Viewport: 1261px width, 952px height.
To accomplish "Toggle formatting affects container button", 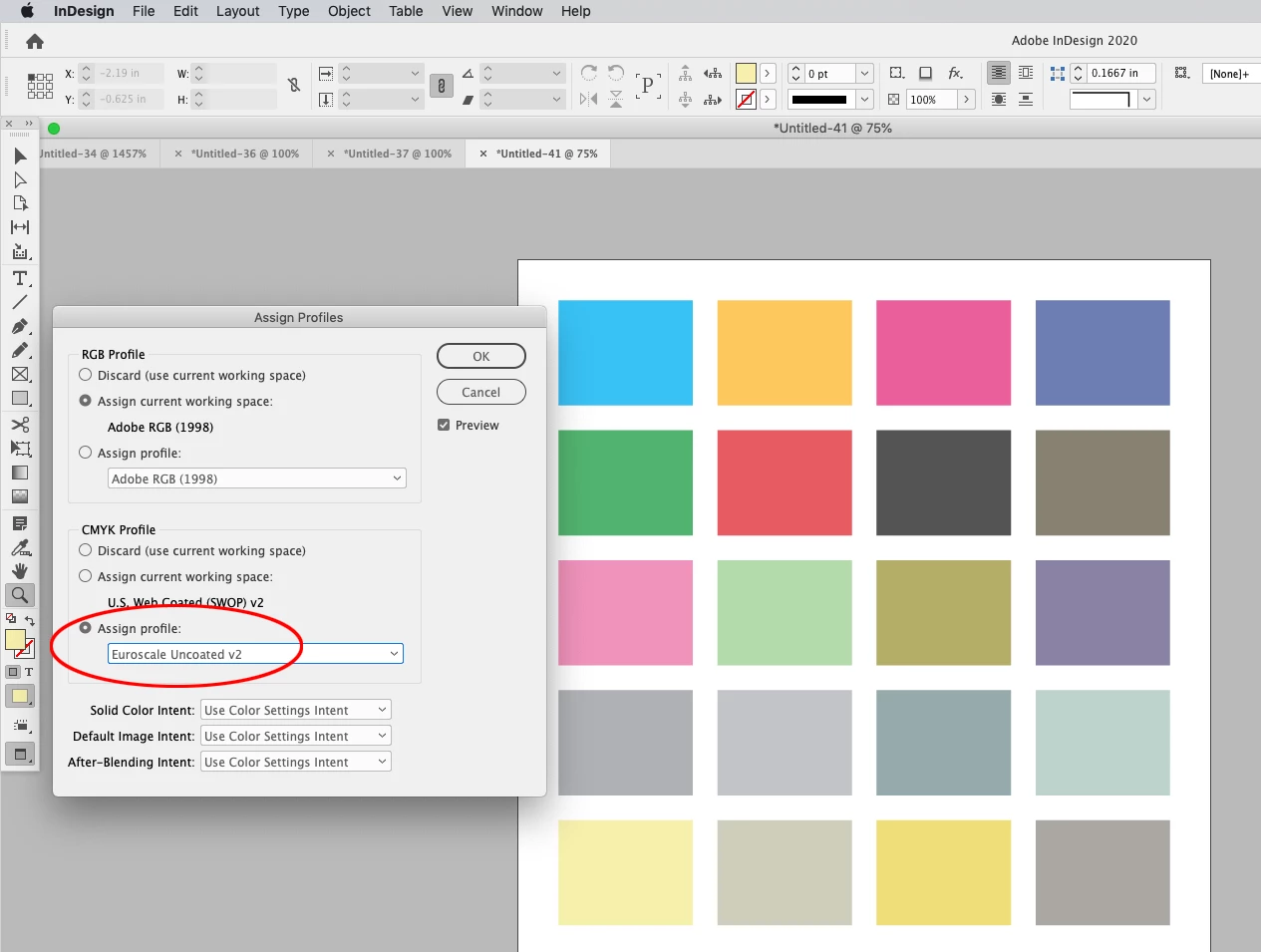I will click(13, 672).
